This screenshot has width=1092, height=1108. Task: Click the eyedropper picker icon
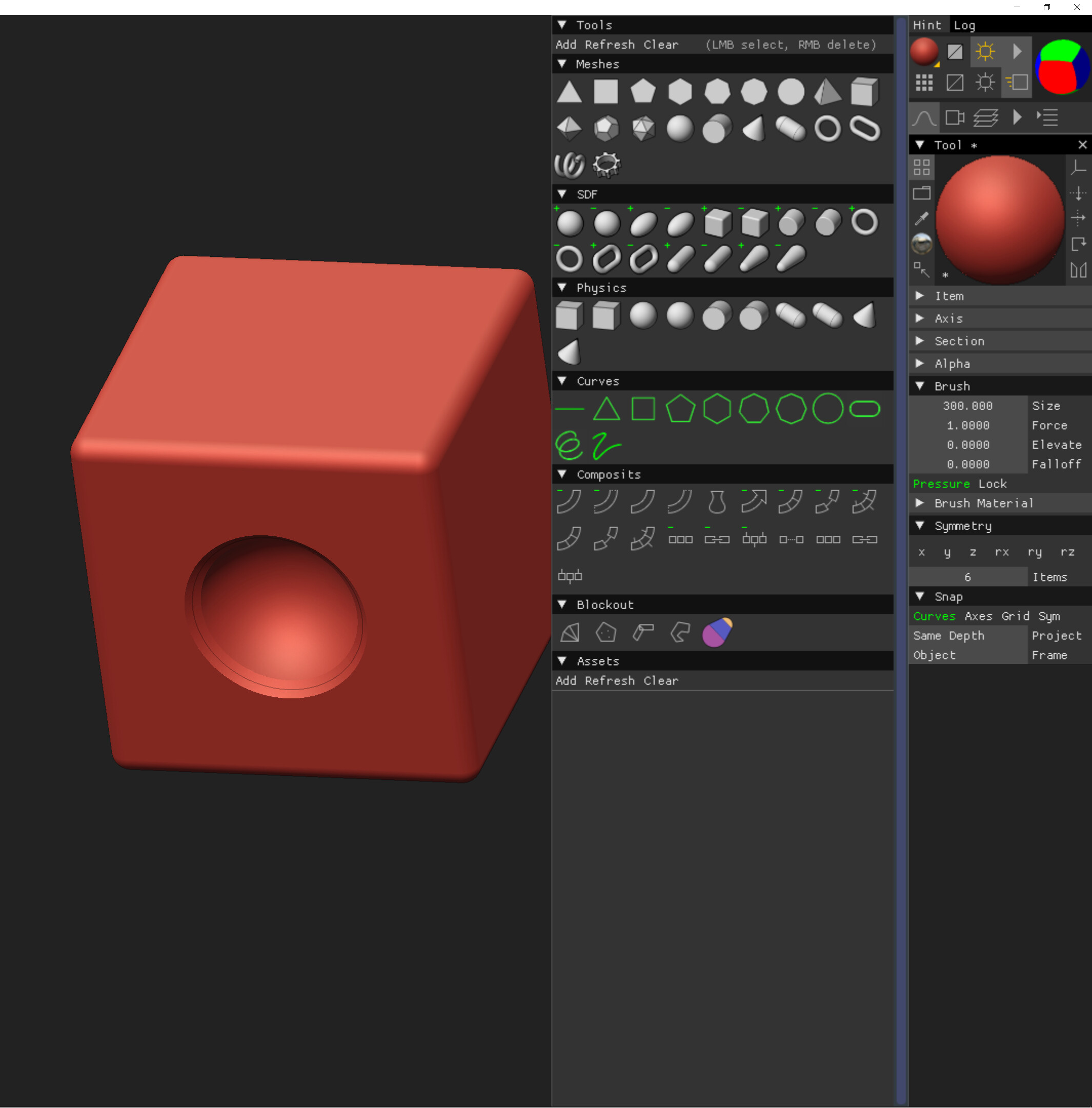tap(922, 218)
